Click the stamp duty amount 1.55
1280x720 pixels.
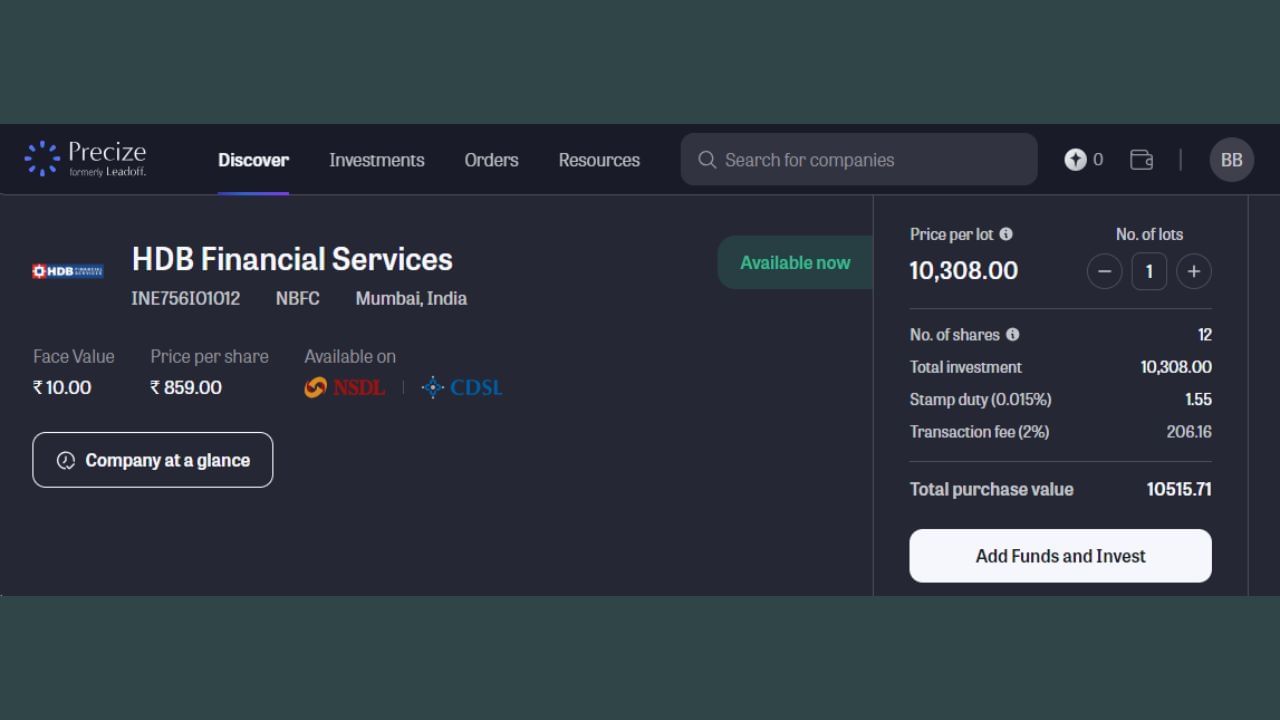coord(1198,400)
